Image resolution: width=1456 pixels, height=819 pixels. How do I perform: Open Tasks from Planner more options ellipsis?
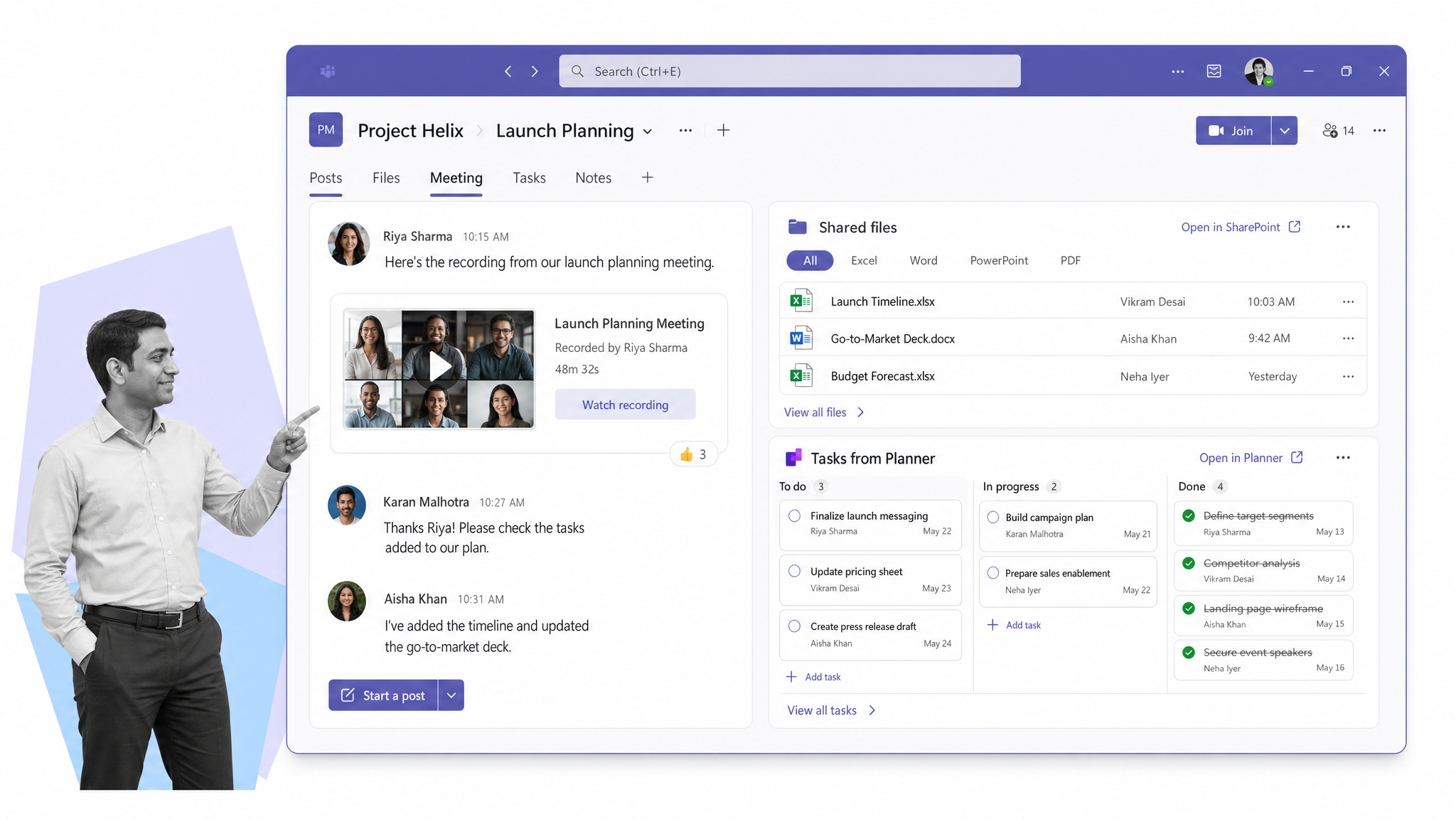pos(1343,458)
